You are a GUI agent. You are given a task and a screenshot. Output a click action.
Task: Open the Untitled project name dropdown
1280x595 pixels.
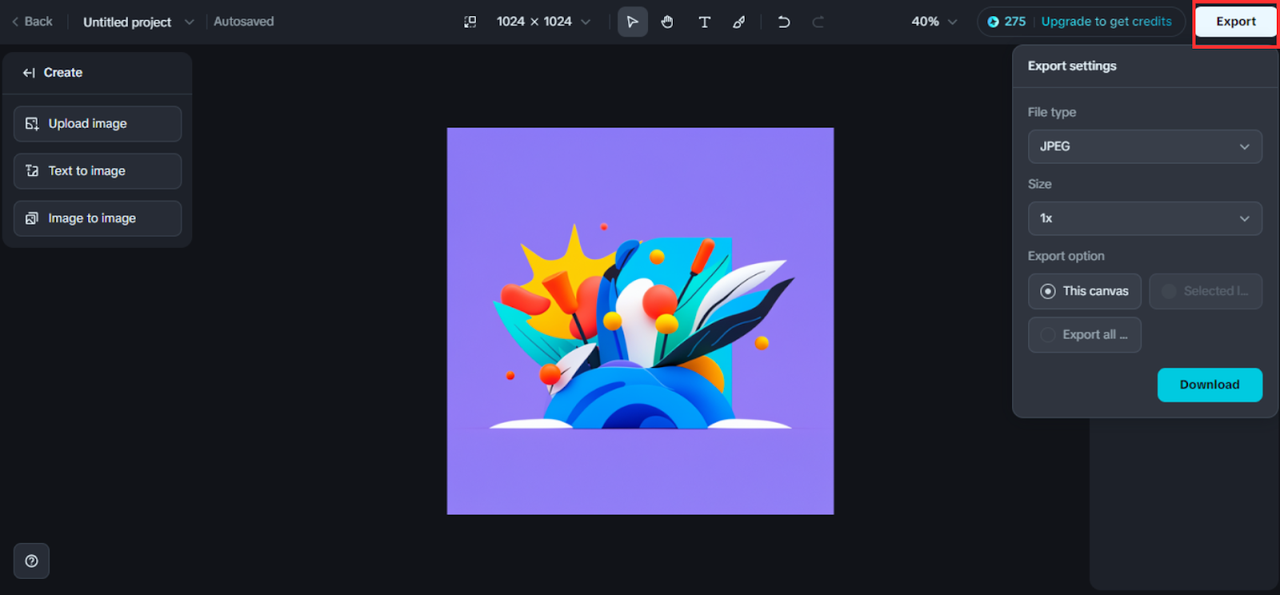138,22
